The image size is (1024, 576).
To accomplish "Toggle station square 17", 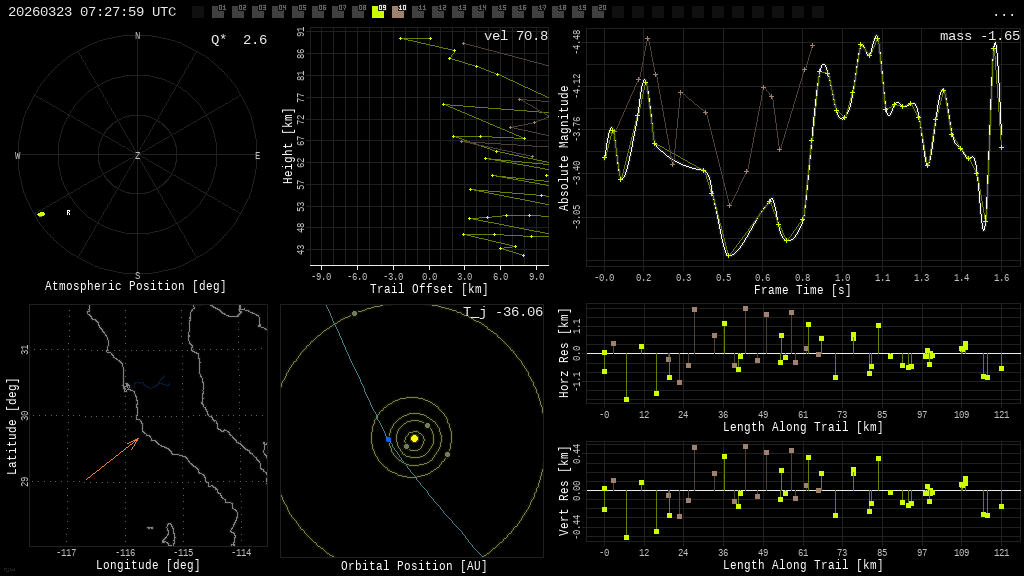I will point(537,12).
